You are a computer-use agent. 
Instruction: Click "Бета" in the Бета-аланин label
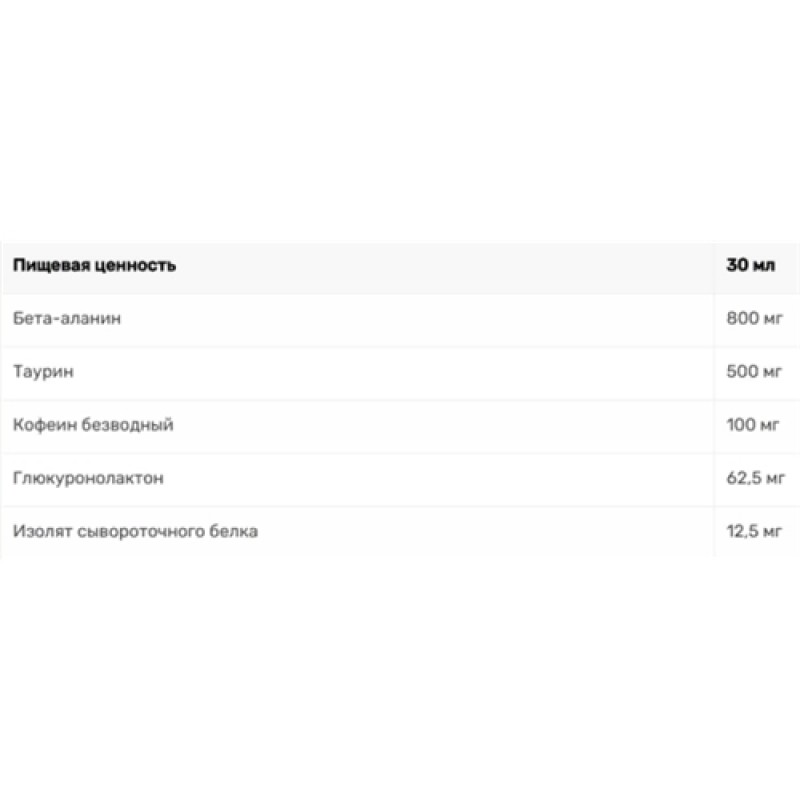(x=32, y=319)
